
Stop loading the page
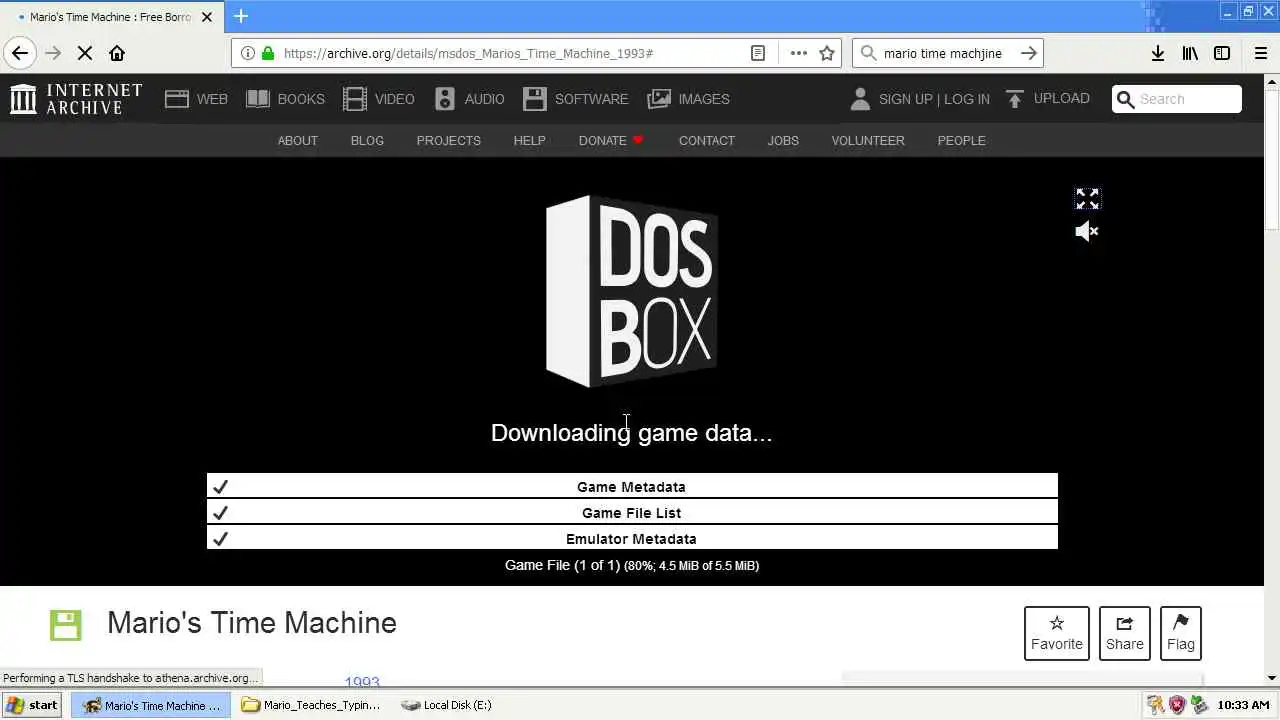[x=85, y=53]
